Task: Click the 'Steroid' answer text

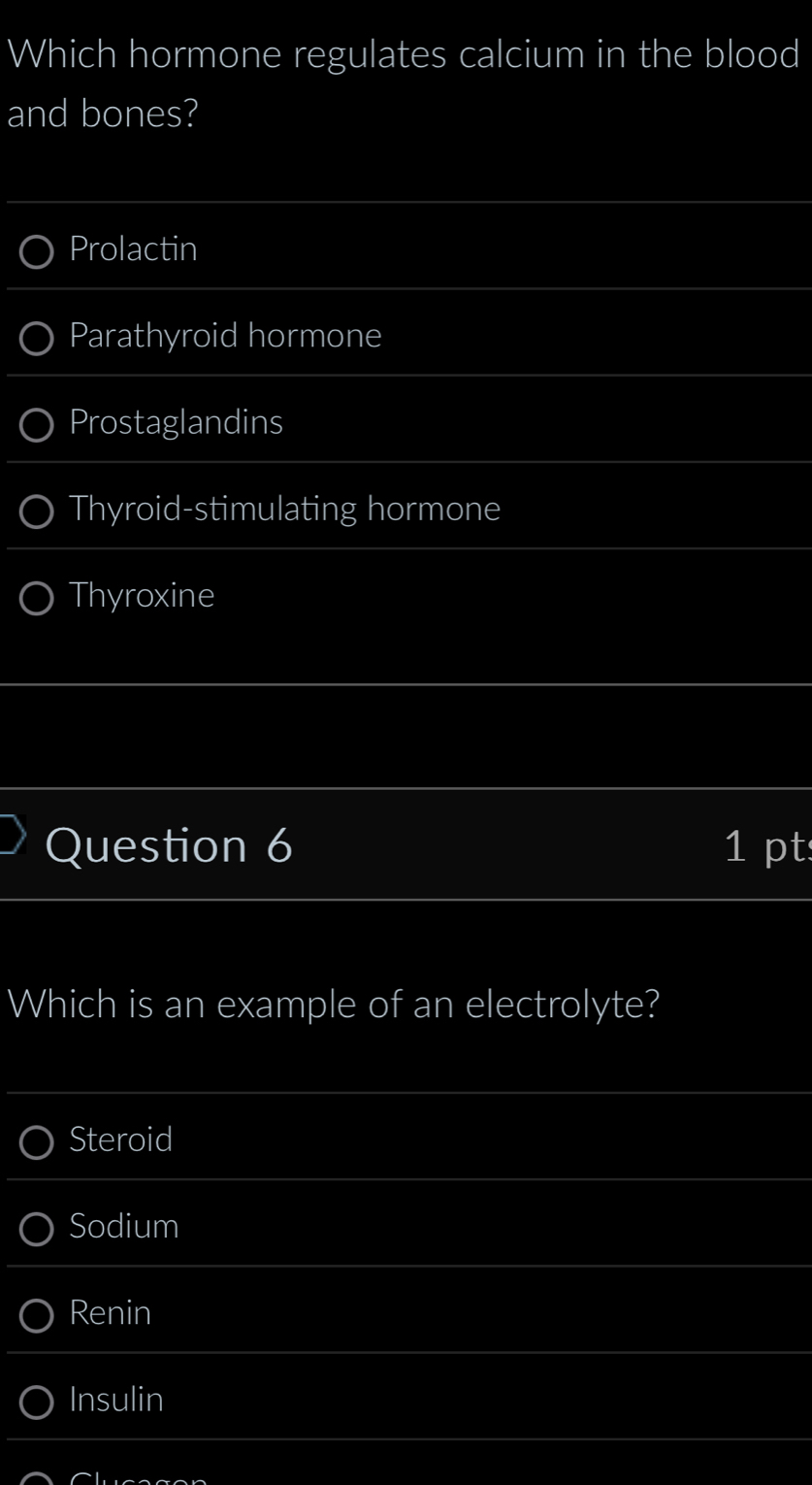Action: pos(121,1140)
